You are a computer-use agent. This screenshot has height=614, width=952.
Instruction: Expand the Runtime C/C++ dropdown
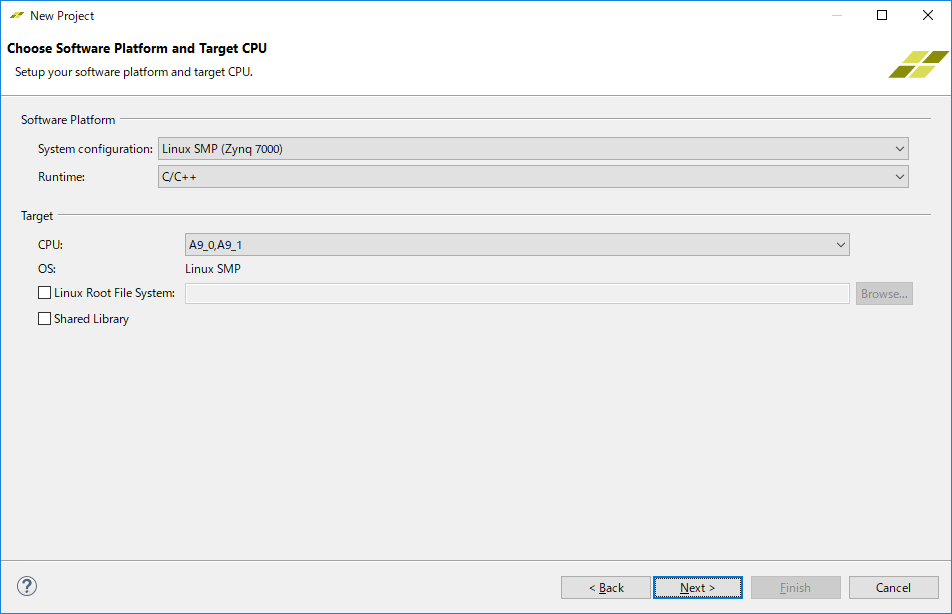pos(533,176)
